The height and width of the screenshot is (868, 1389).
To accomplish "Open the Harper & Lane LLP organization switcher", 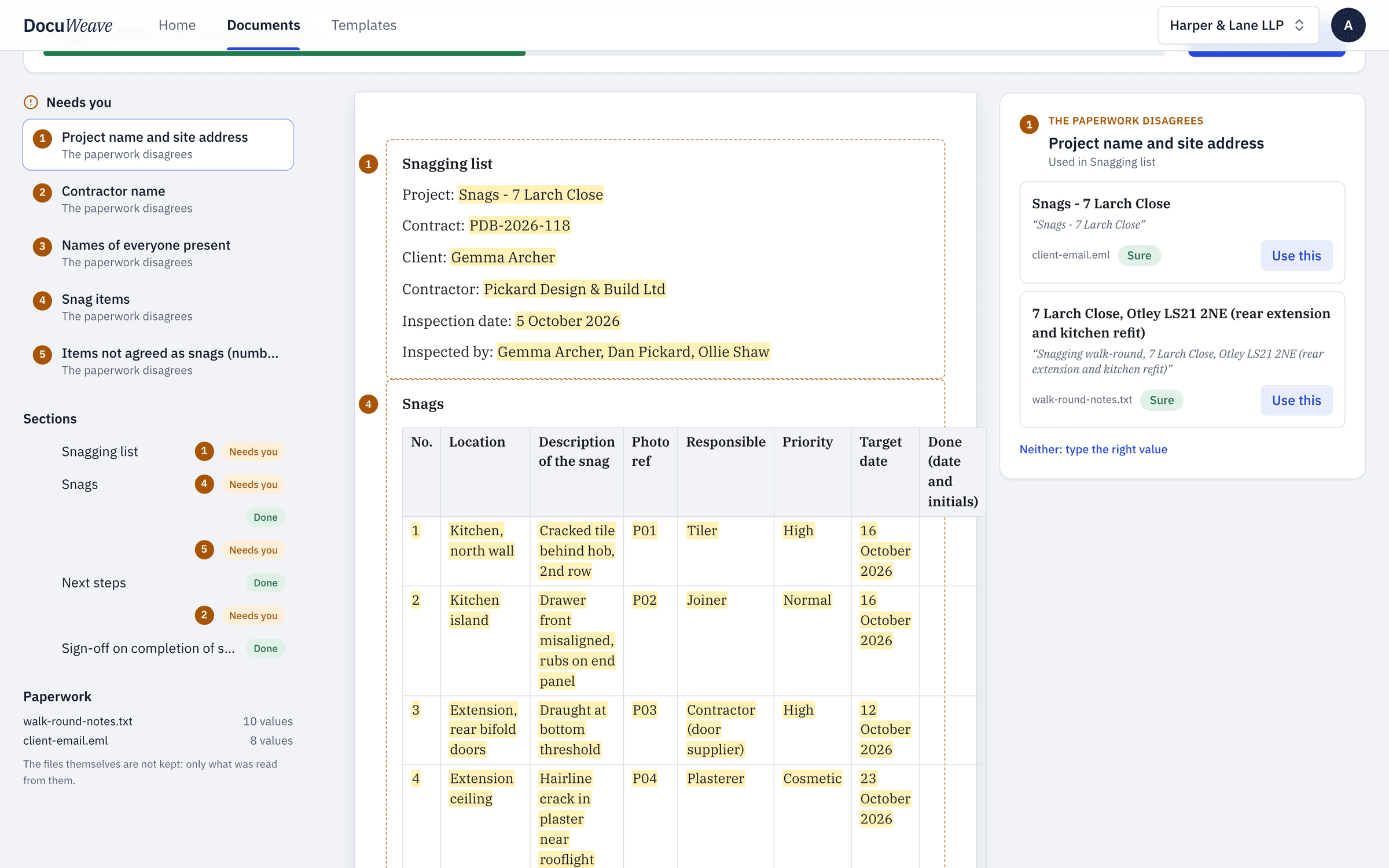I will pyautogui.click(x=1238, y=25).
